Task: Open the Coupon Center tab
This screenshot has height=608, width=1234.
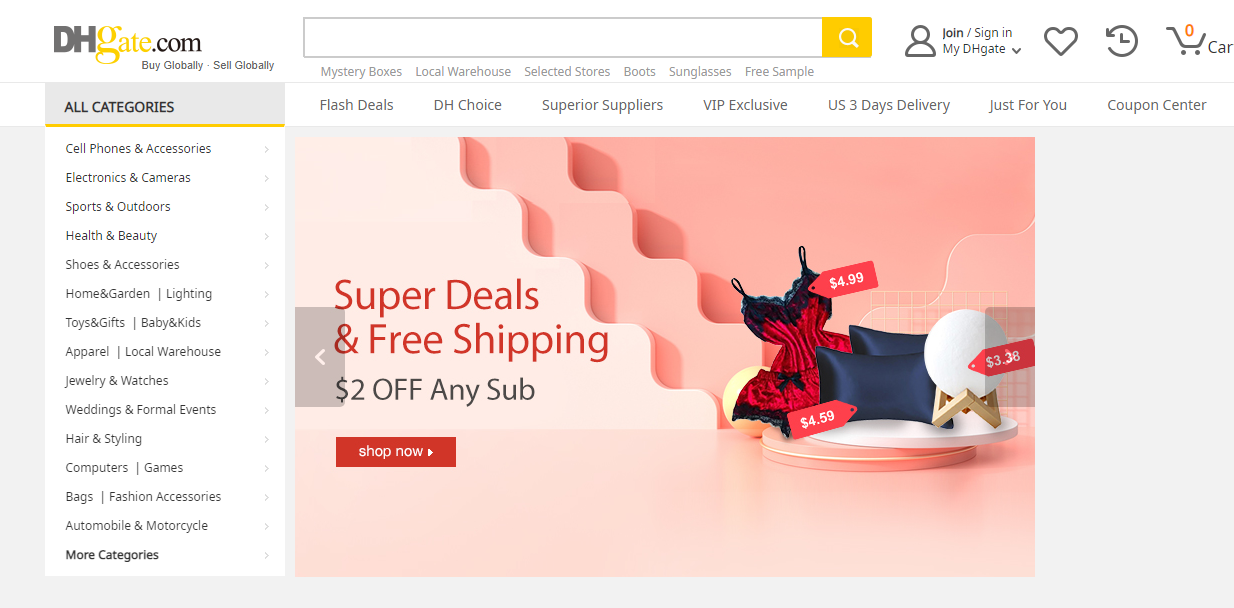Action: [x=1156, y=105]
